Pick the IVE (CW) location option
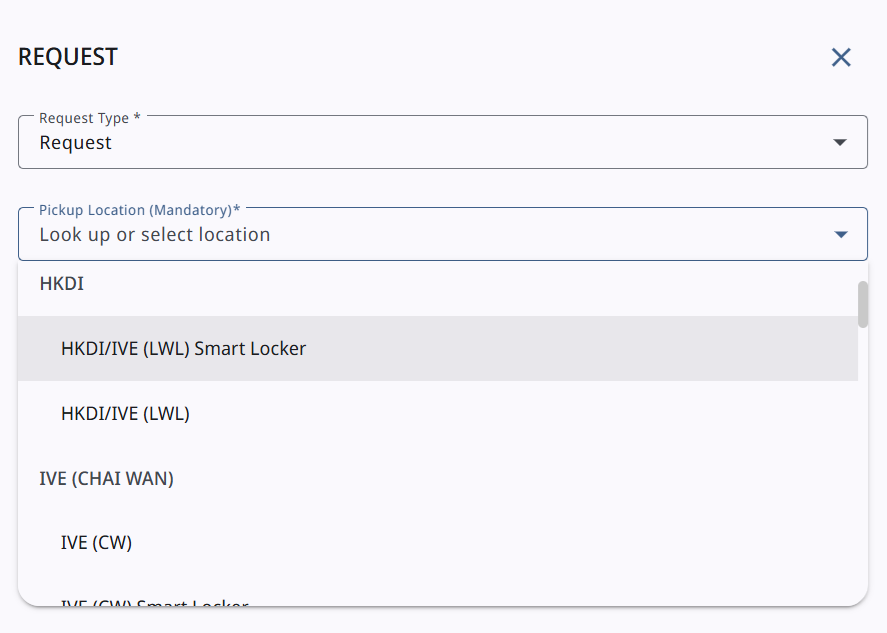The width and height of the screenshot is (887, 633). (96, 543)
